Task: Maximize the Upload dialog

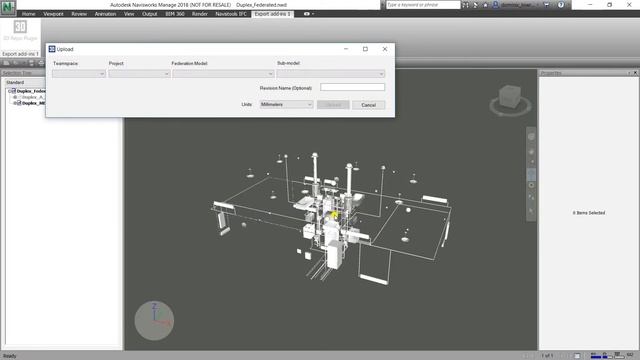Action: [x=365, y=49]
